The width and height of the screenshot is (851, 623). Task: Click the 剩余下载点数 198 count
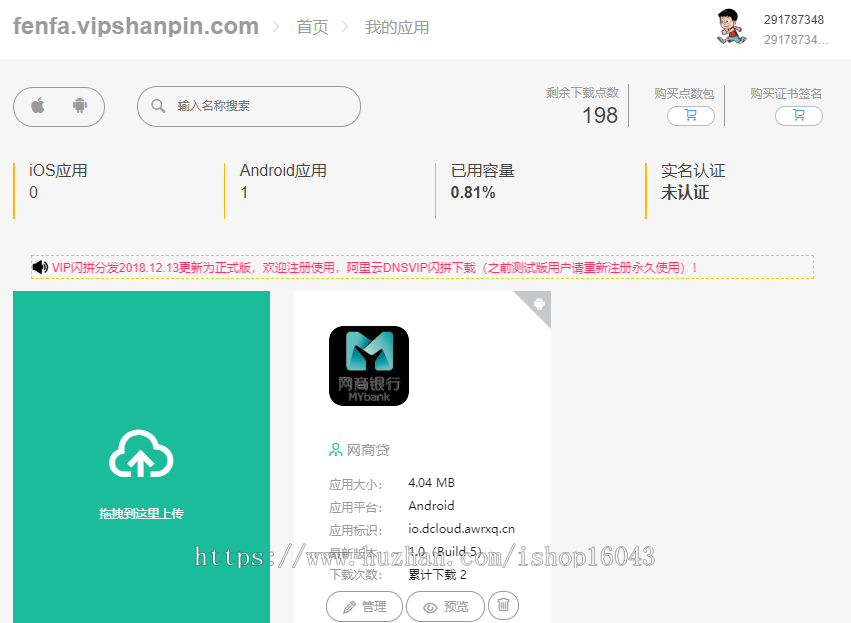point(600,116)
